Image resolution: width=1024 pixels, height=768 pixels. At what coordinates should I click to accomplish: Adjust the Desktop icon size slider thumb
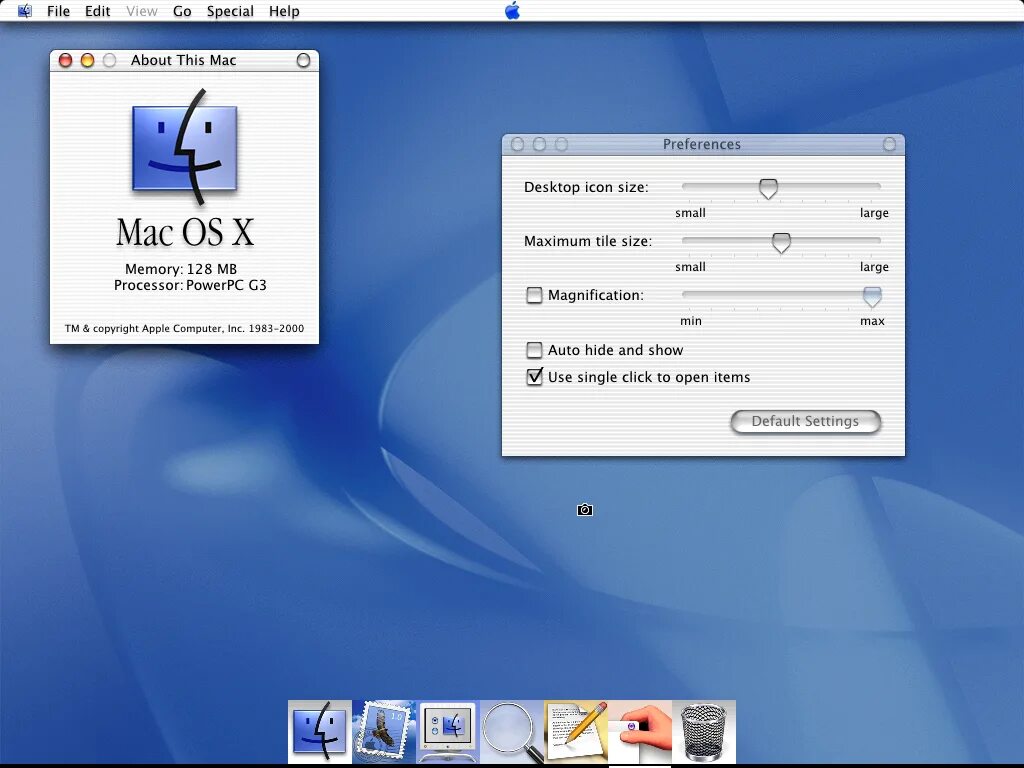[x=768, y=189]
